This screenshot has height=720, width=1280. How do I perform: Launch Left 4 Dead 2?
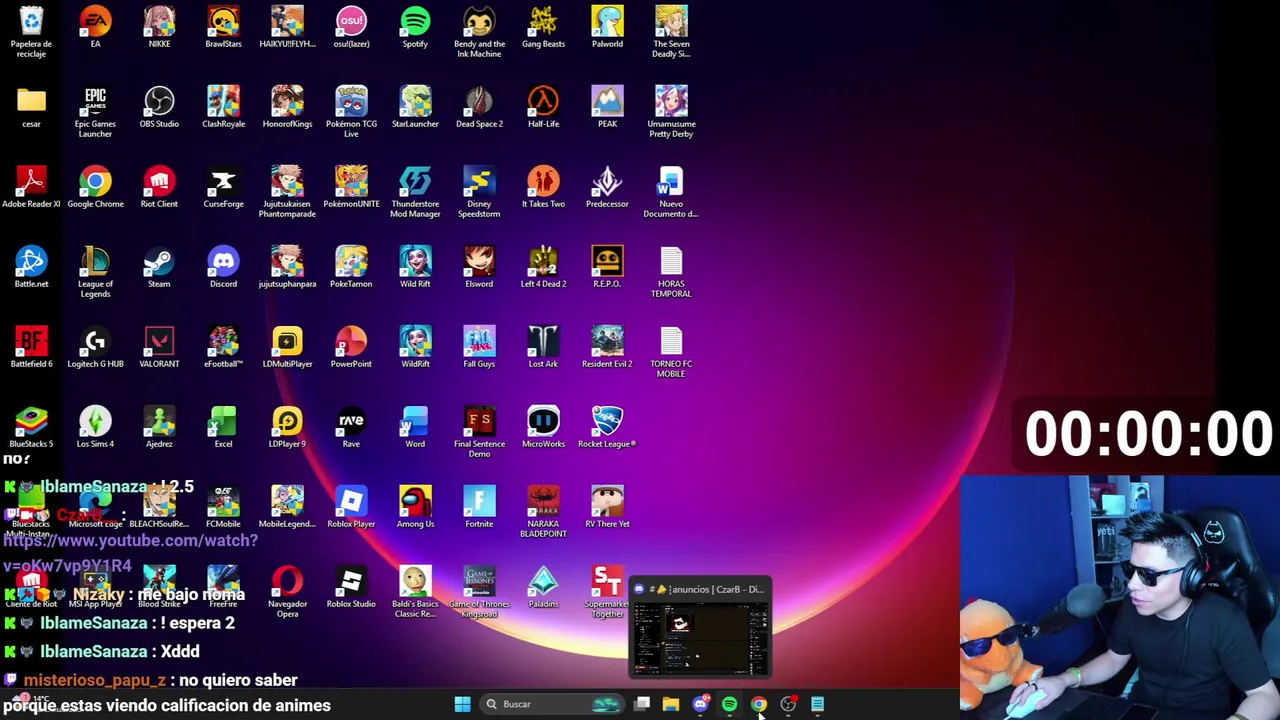click(543, 267)
